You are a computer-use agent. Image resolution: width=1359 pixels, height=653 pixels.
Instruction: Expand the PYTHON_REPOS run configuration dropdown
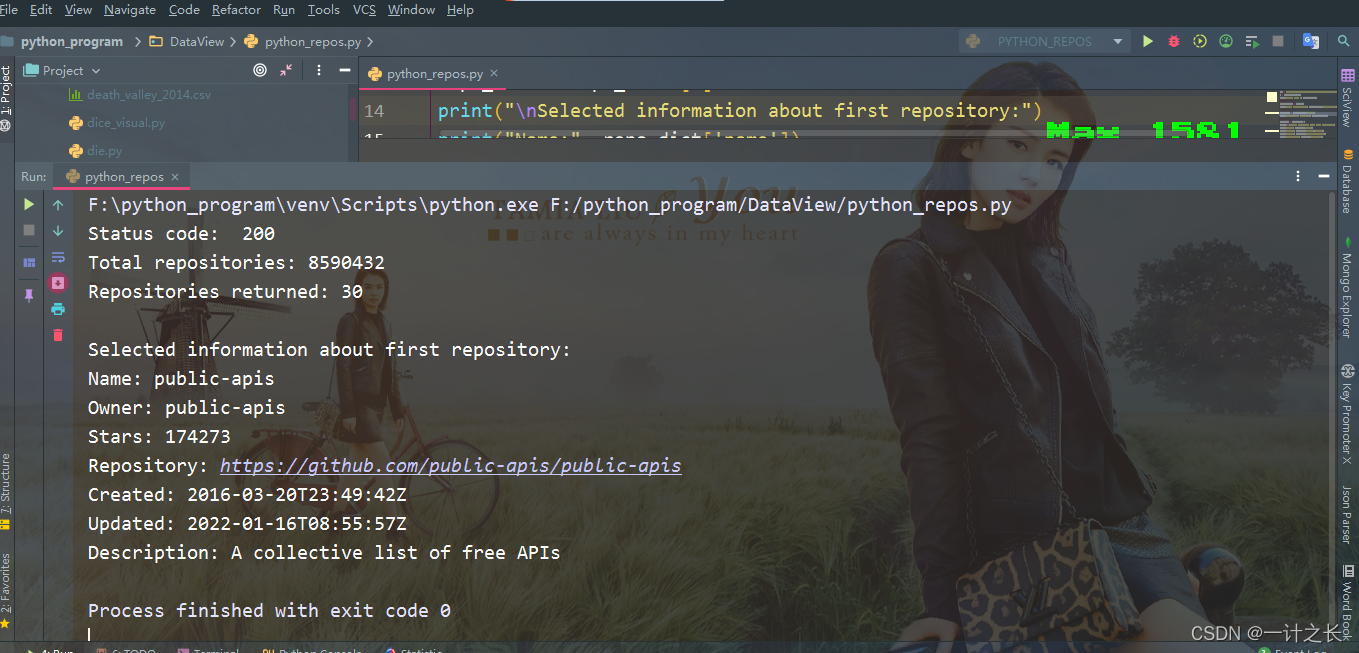point(1117,42)
